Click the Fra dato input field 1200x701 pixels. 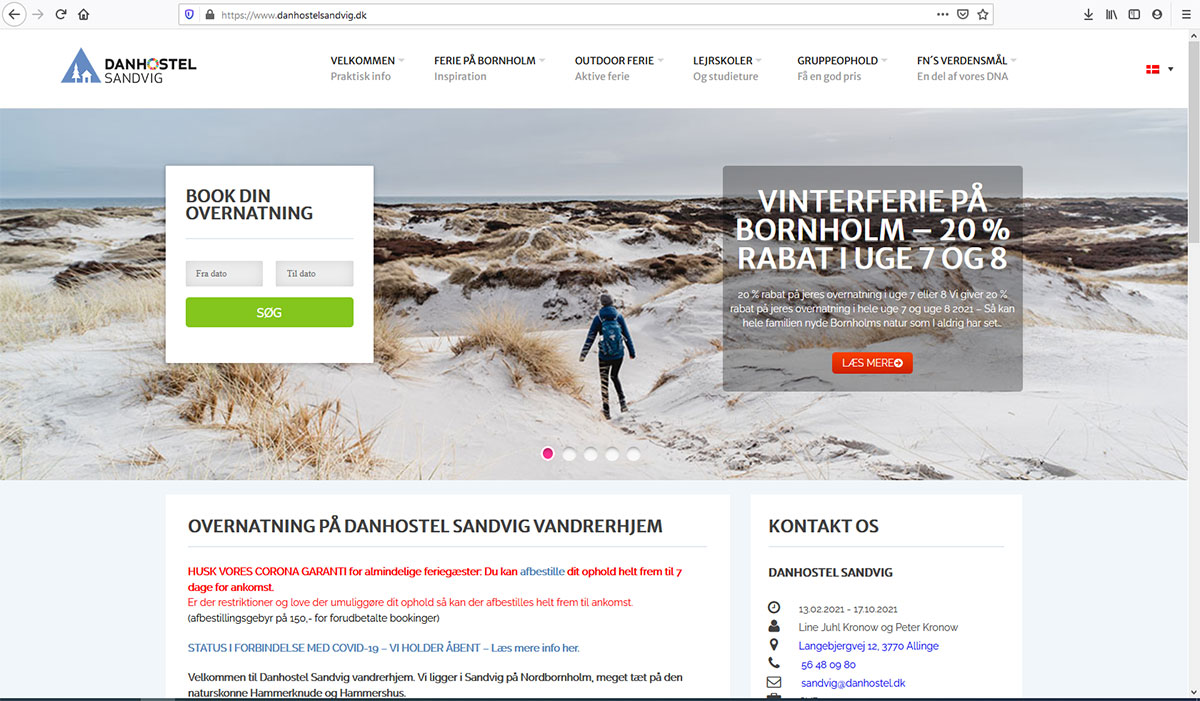pos(224,273)
